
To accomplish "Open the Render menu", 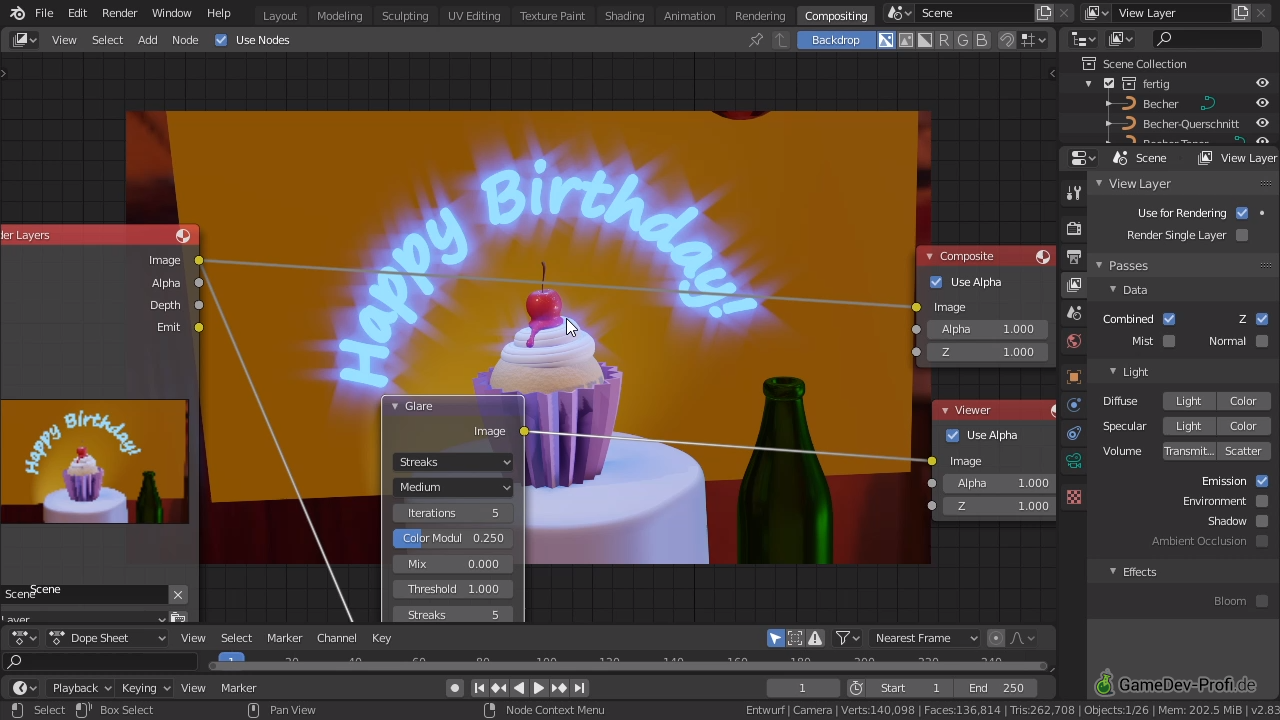I will pyautogui.click(x=119, y=13).
